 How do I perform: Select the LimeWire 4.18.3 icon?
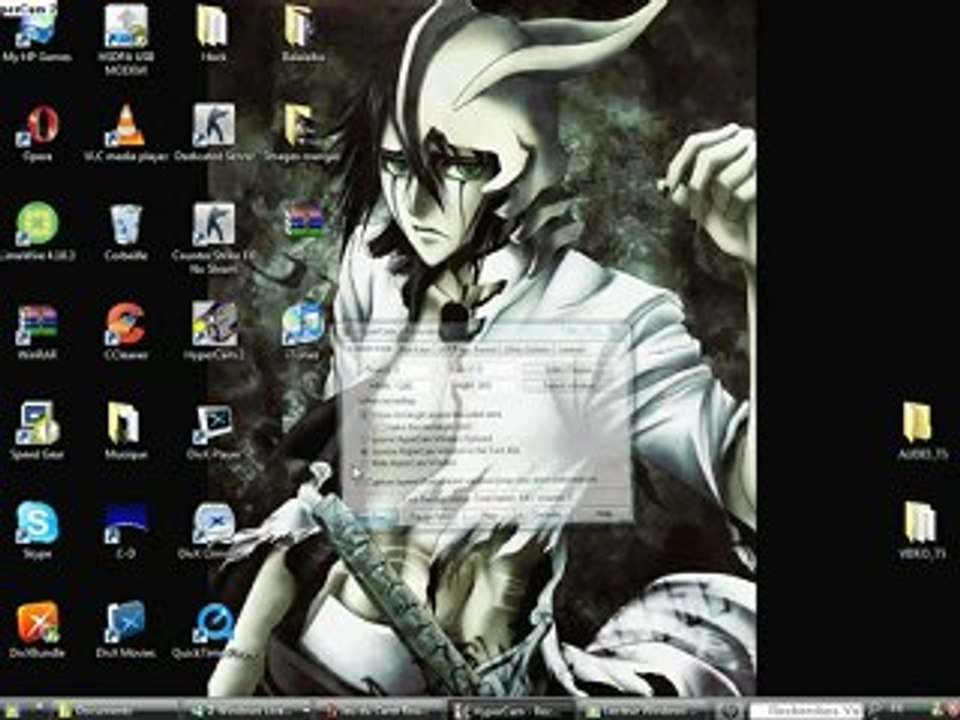coord(37,233)
